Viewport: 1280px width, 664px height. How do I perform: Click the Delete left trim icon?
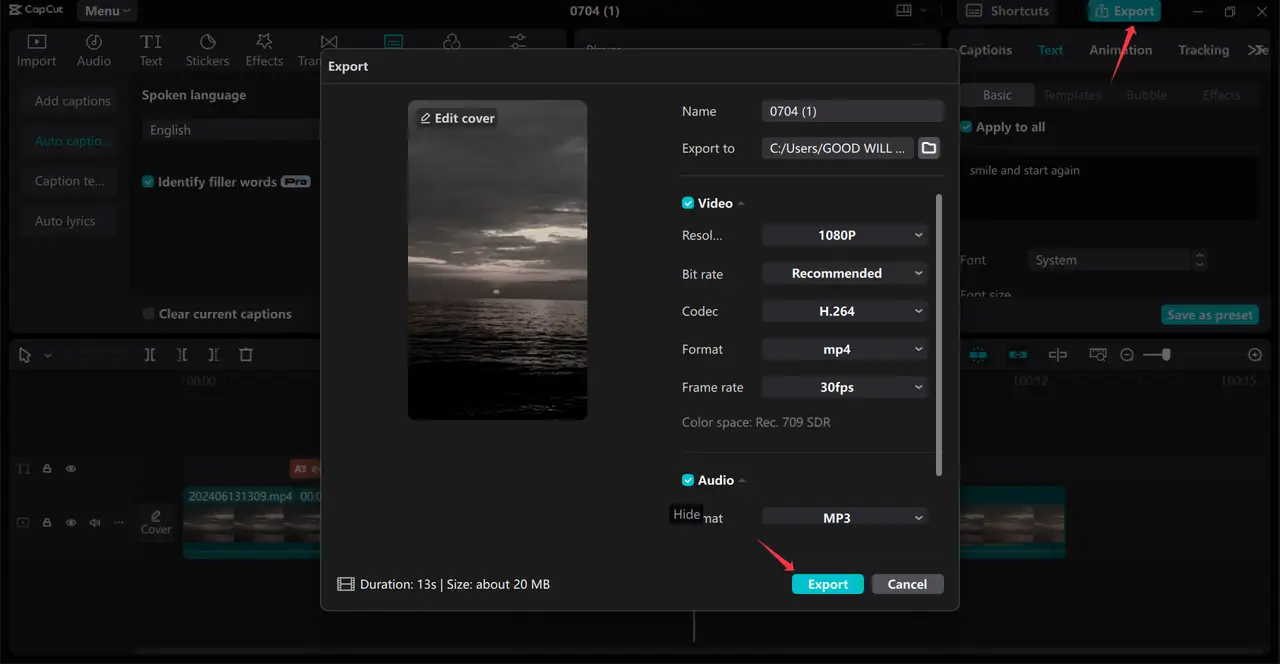(182, 355)
